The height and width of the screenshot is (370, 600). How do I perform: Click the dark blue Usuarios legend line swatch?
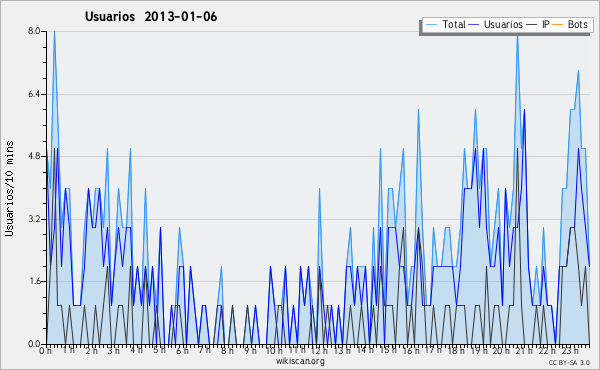474,25
